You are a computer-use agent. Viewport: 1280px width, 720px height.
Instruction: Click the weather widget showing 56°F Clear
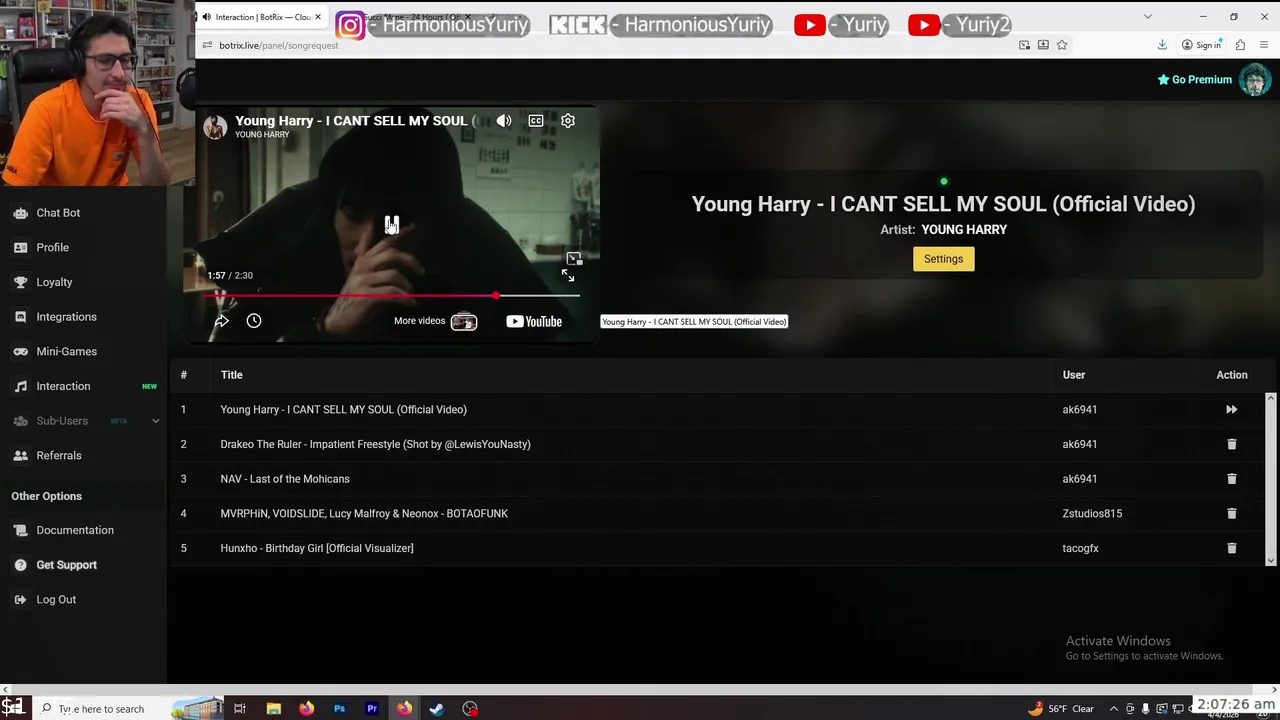[x=1060, y=709]
